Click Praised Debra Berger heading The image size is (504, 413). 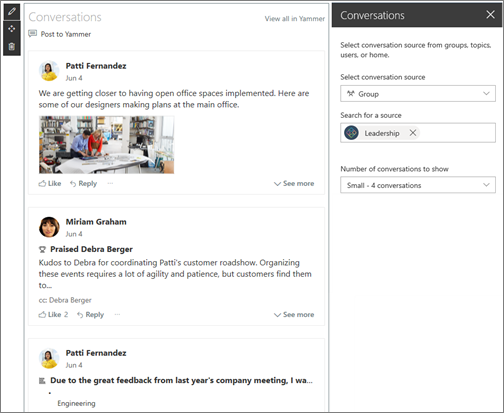[91, 249]
